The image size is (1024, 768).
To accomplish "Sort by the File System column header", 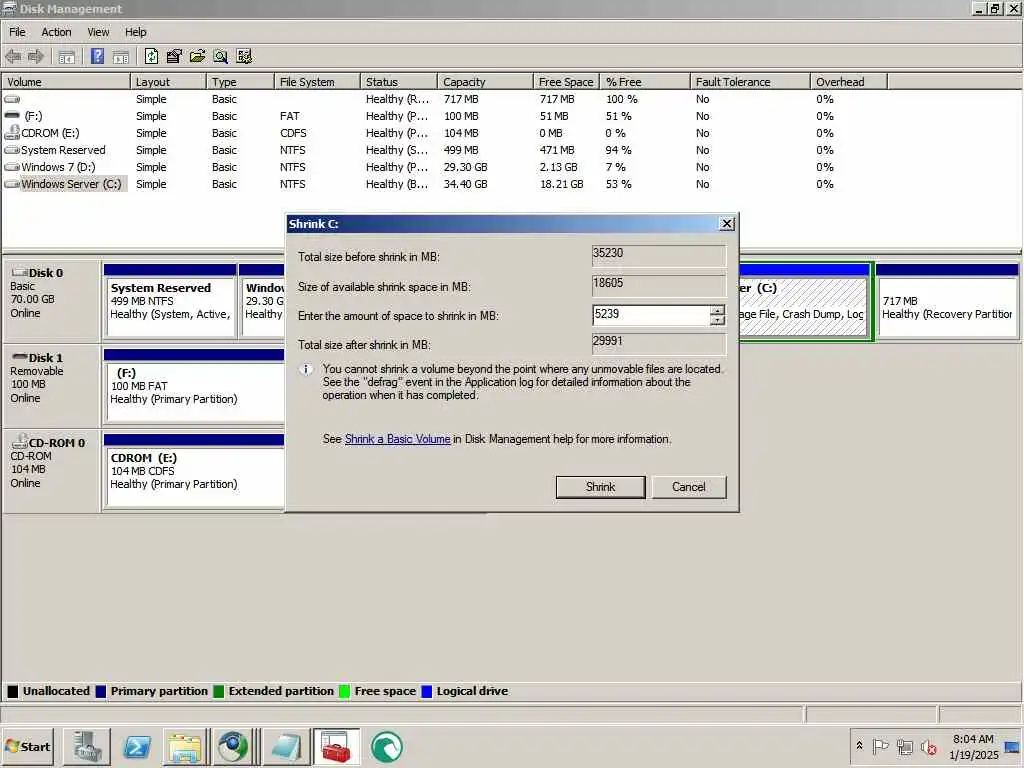I will pos(317,82).
